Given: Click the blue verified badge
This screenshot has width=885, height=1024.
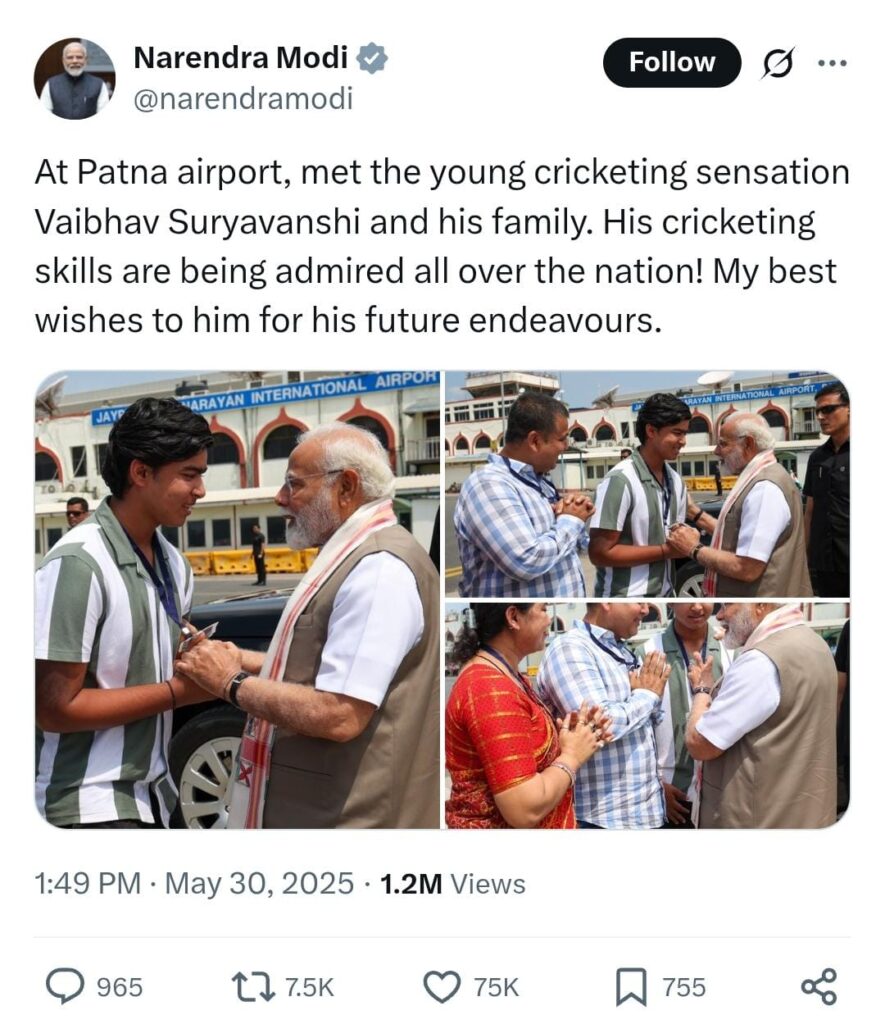Looking at the screenshot, I should coord(372,58).
